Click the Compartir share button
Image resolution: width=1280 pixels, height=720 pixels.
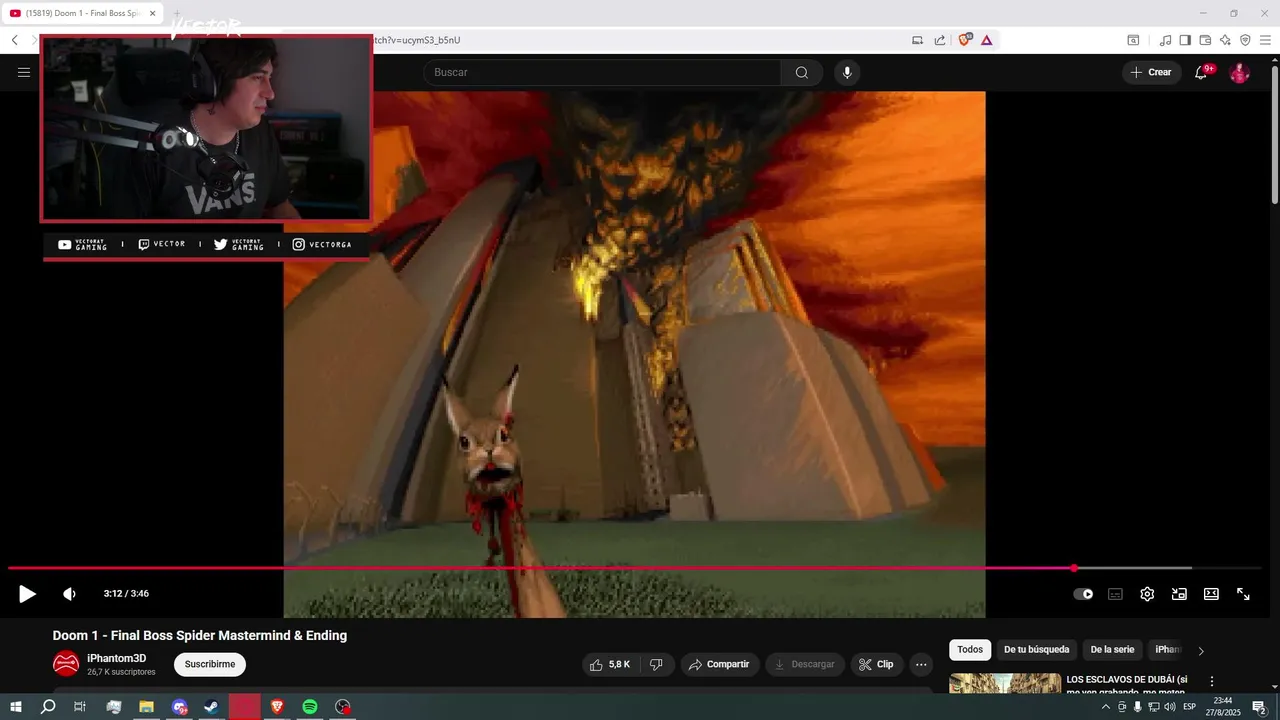[x=720, y=664]
